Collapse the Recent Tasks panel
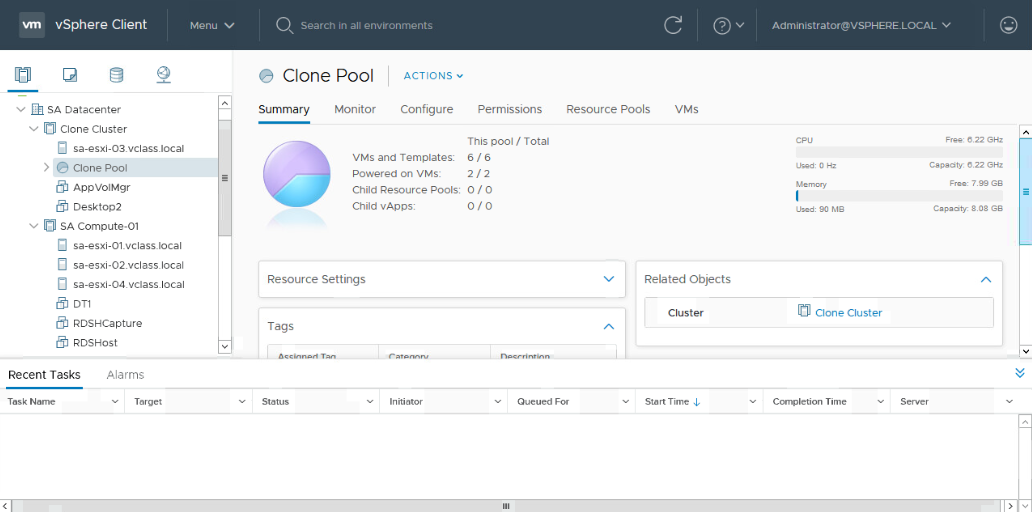Image resolution: width=1032 pixels, height=512 pixels. pos(1019,373)
